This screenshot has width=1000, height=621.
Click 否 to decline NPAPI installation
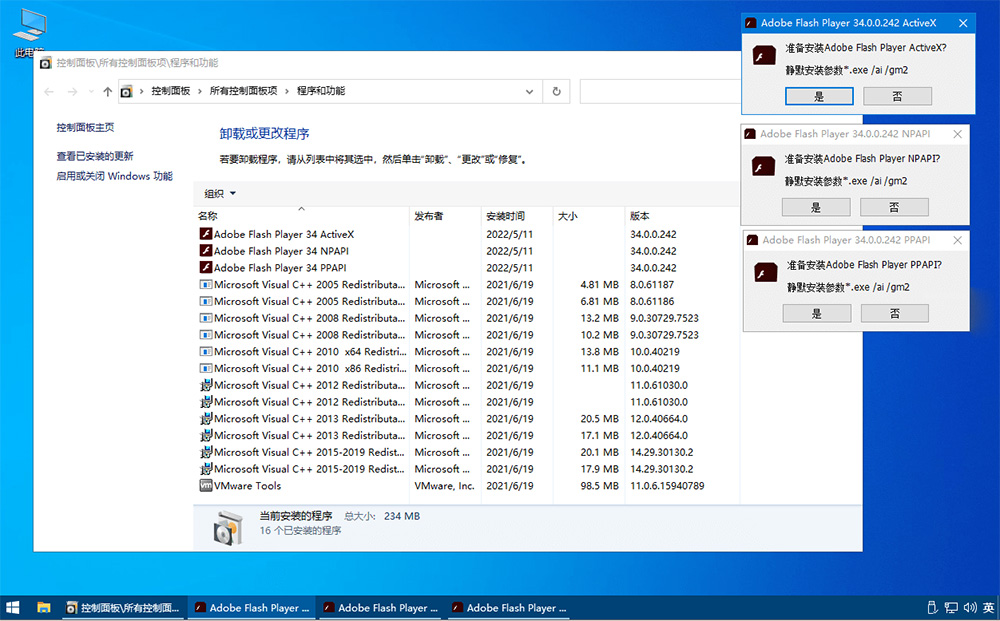[894, 207]
